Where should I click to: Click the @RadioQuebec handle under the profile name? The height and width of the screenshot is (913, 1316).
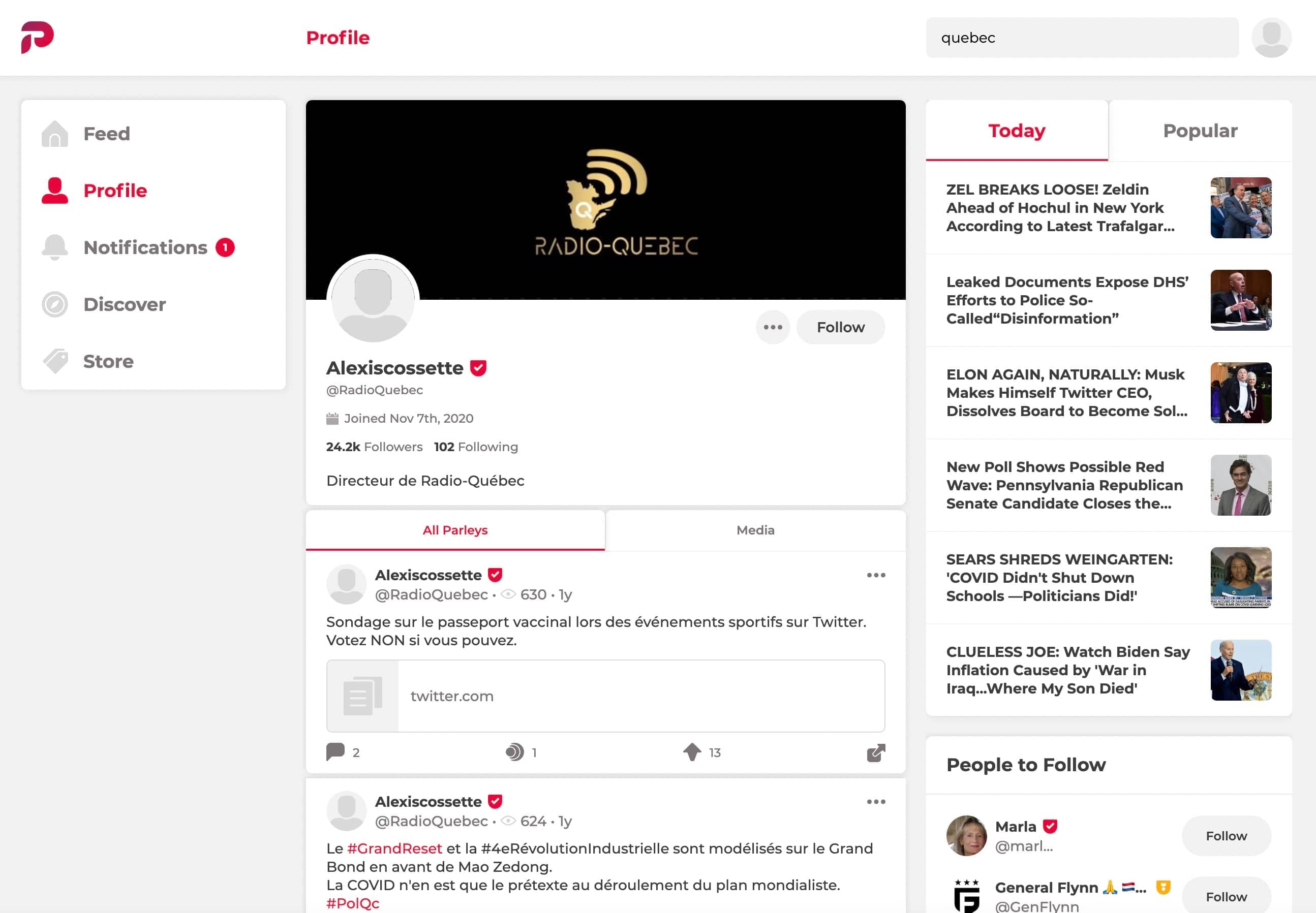point(374,390)
